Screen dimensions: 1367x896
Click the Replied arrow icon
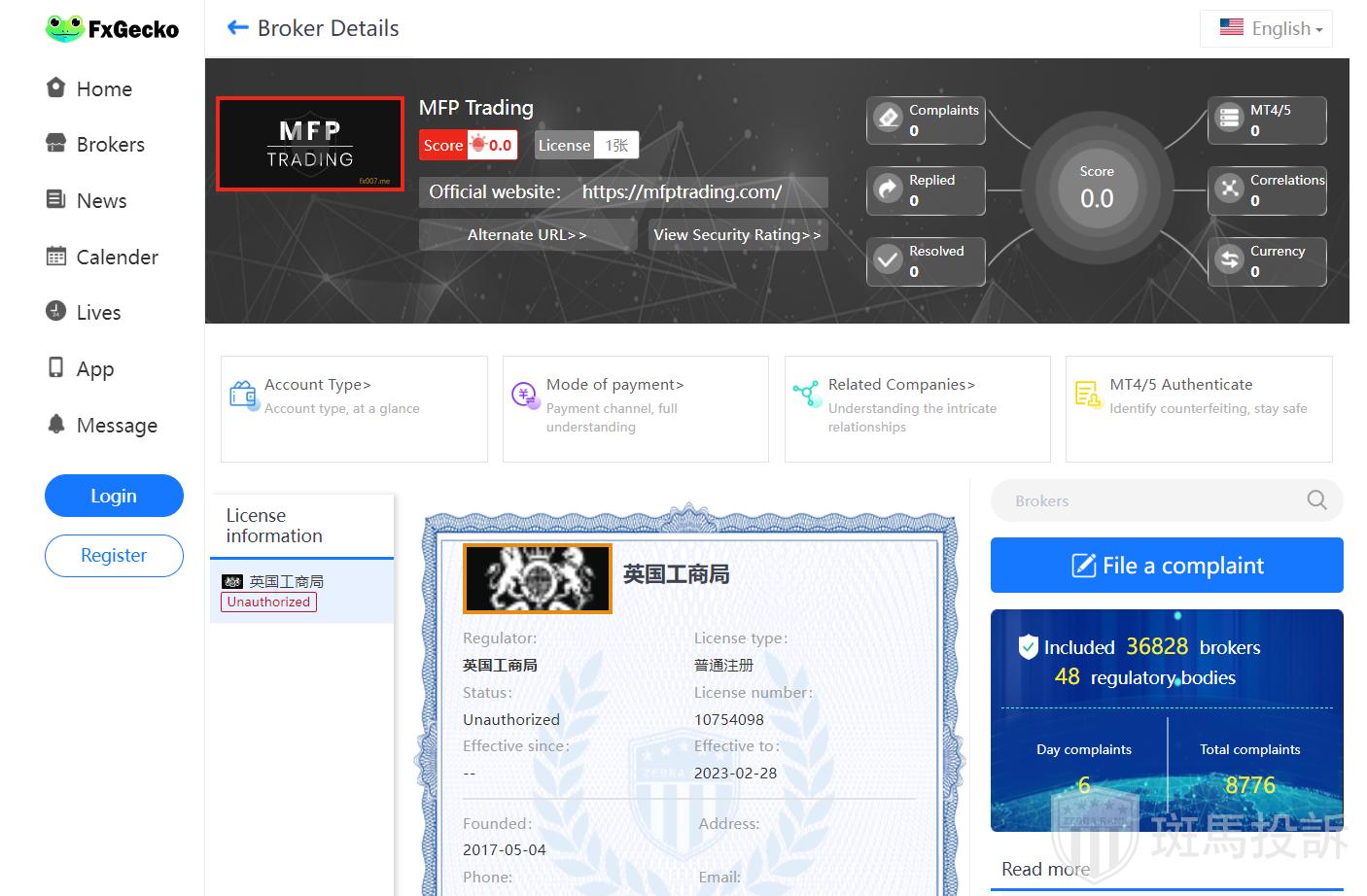point(888,190)
